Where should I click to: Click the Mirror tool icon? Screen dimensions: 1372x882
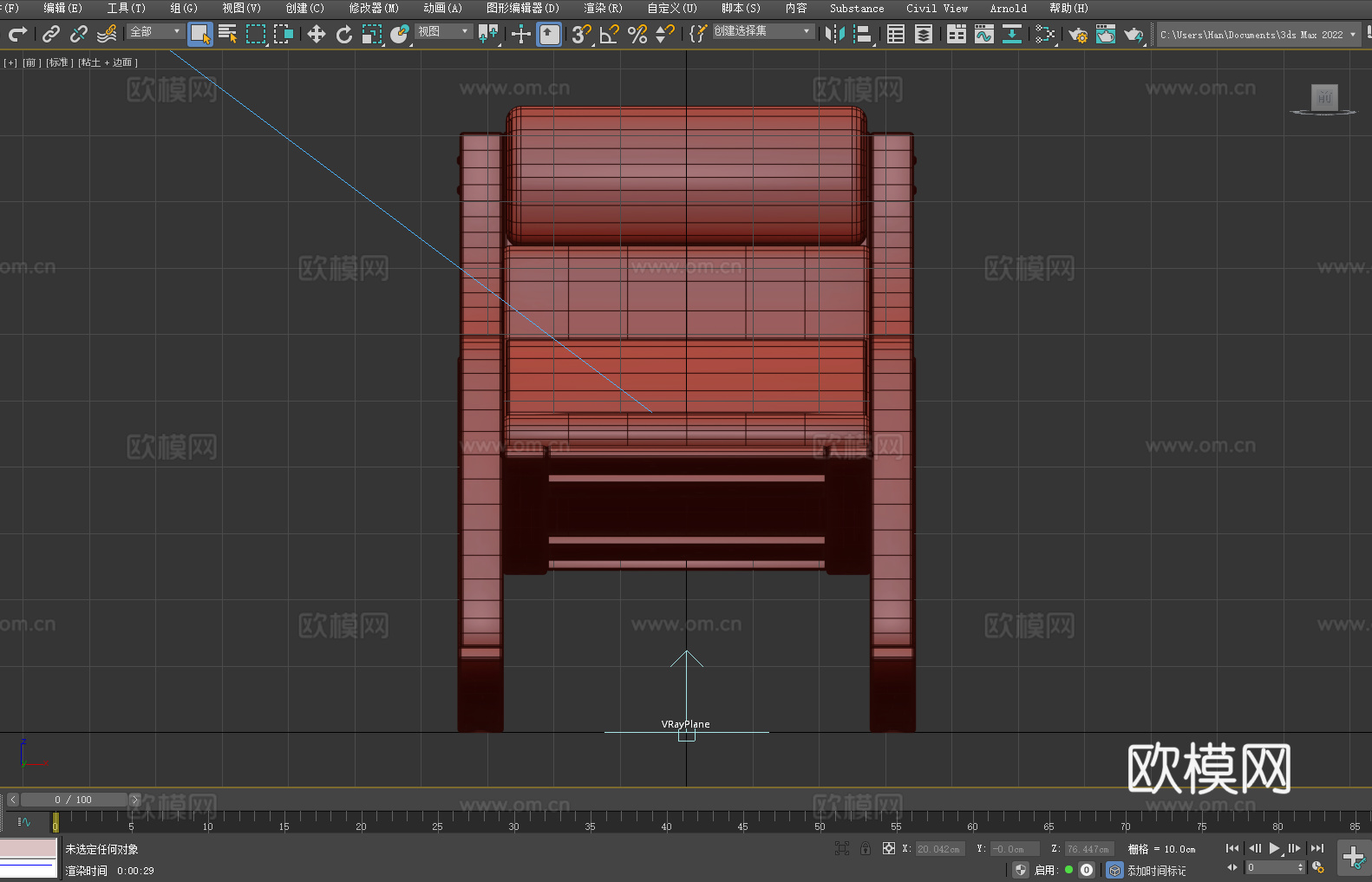pyautogui.click(x=835, y=34)
